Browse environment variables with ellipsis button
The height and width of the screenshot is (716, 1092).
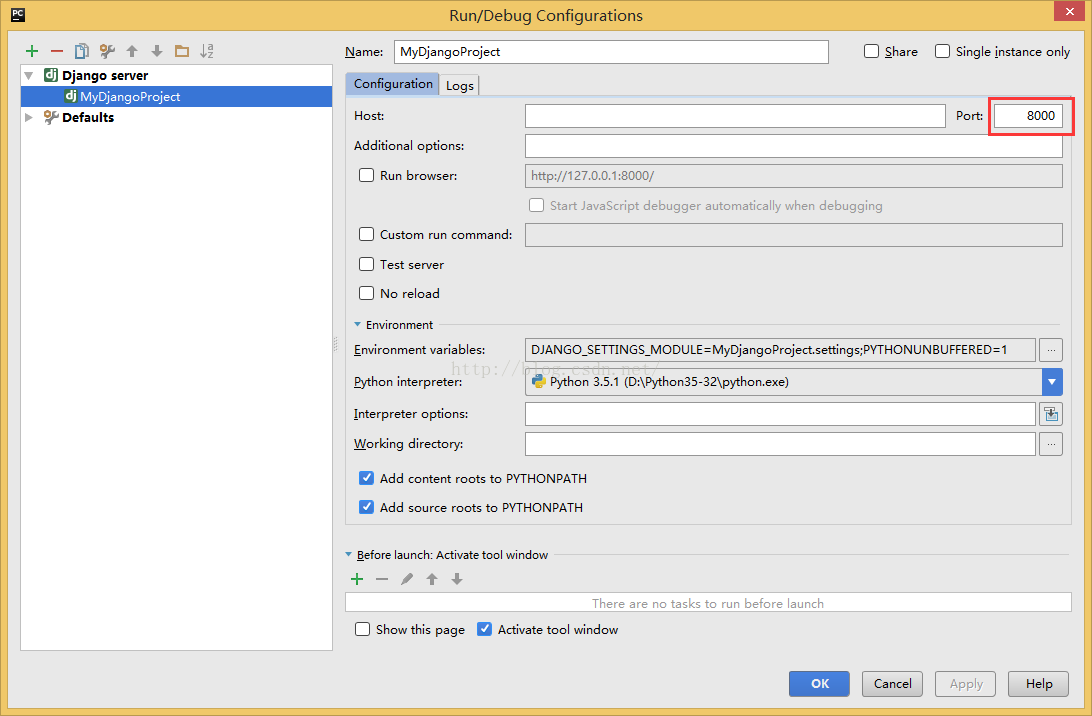tap(1051, 350)
